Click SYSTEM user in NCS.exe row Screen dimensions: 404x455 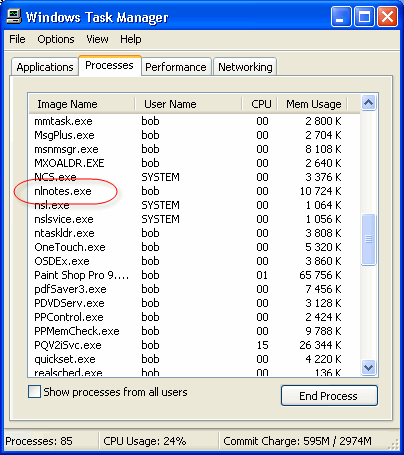pyautogui.click(x=160, y=177)
